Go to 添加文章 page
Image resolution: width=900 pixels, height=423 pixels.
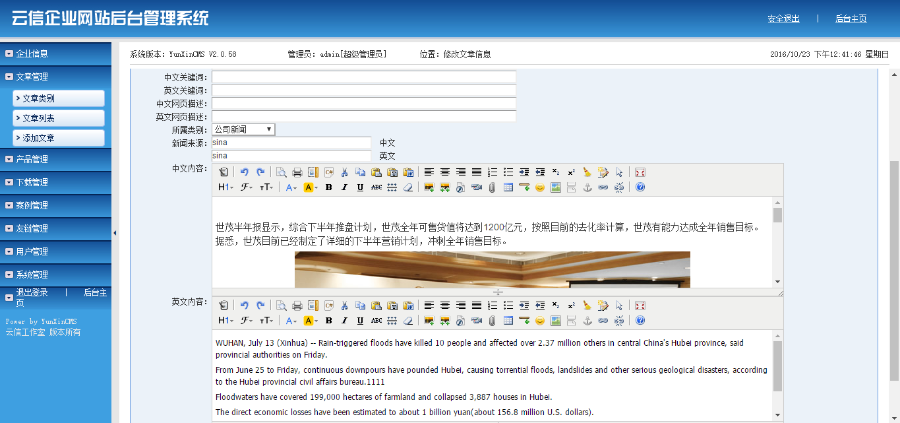click(x=59, y=138)
